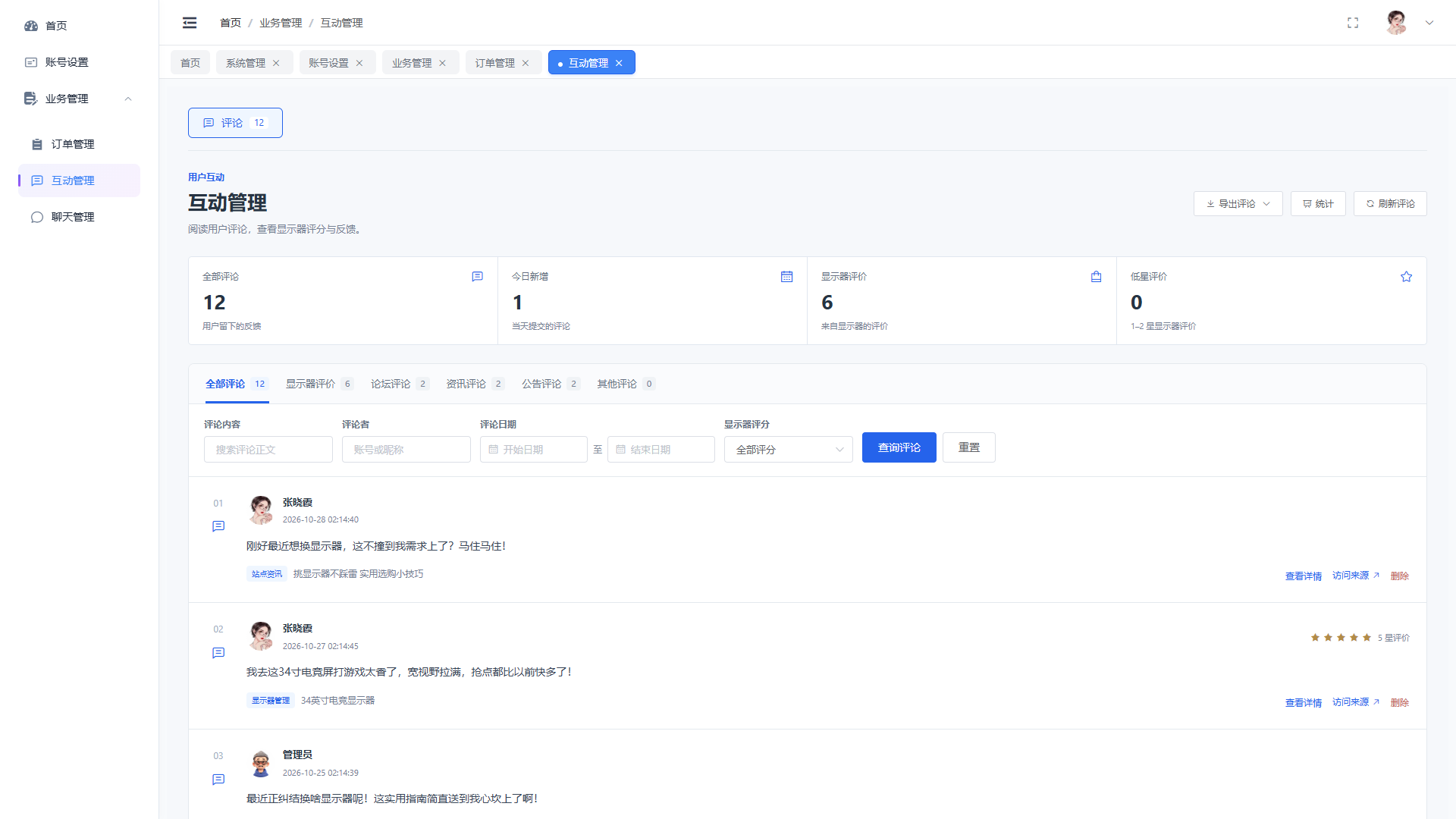
Task: Close the 系统管理 tab
Action: click(276, 63)
